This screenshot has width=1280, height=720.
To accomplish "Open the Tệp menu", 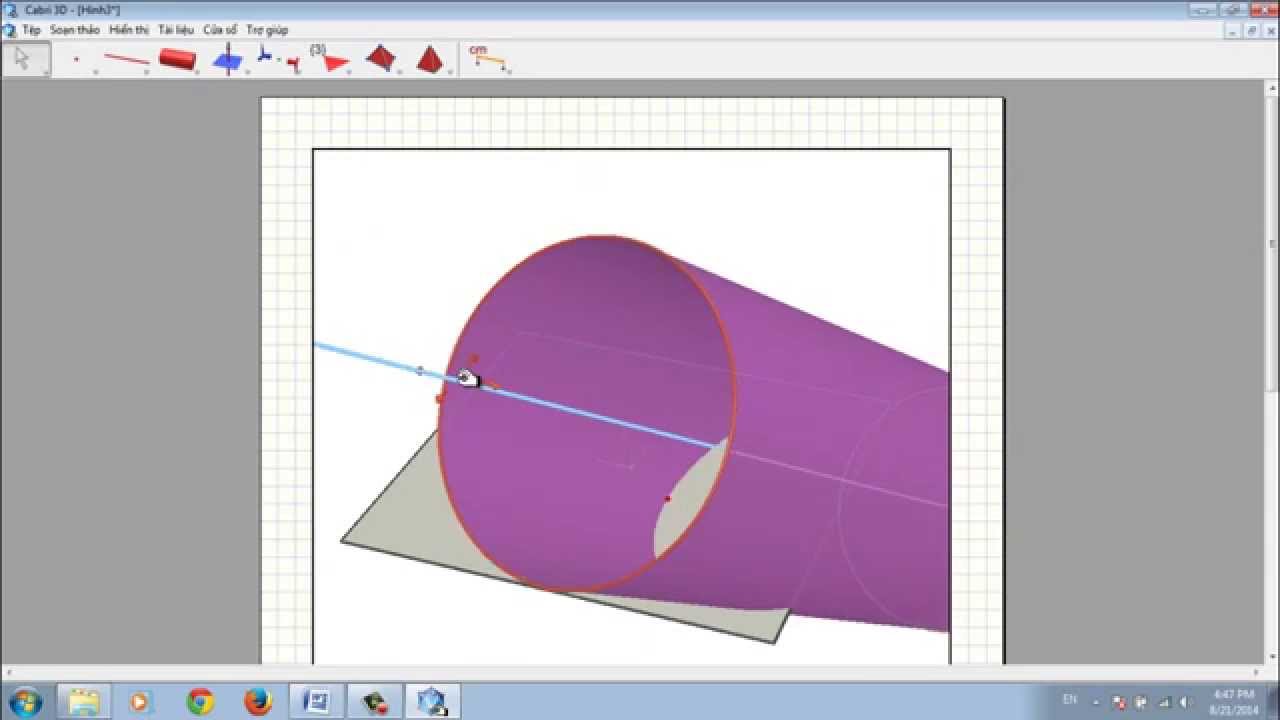I will click(x=32, y=30).
